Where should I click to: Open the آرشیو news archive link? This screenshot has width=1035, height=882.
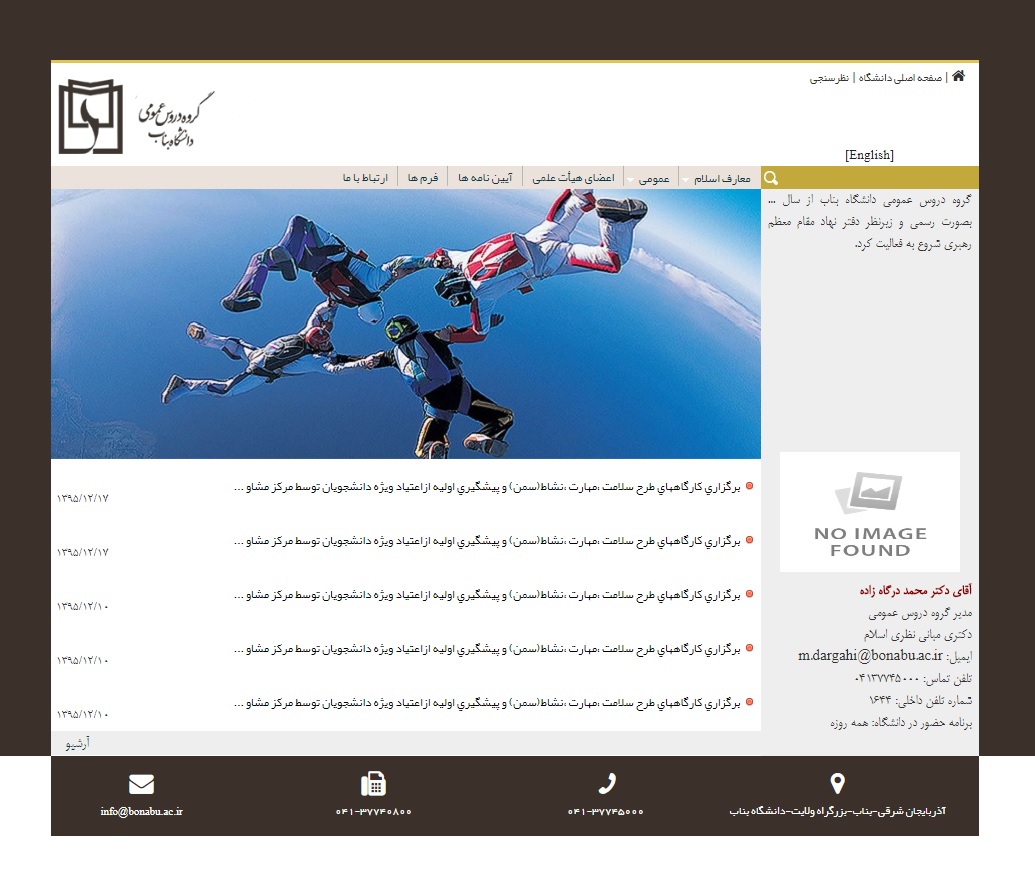pyautogui.click(x=77, y=743)
